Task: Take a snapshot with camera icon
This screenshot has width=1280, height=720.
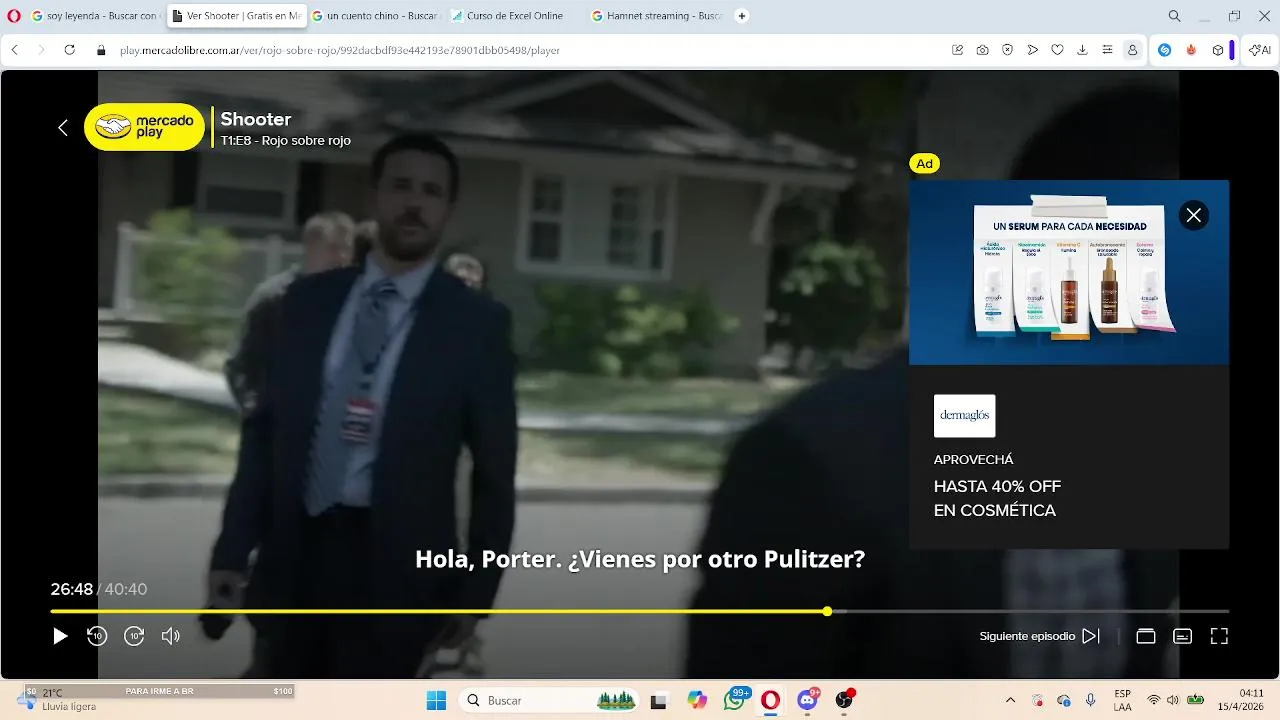Action: tap(983, 50)
